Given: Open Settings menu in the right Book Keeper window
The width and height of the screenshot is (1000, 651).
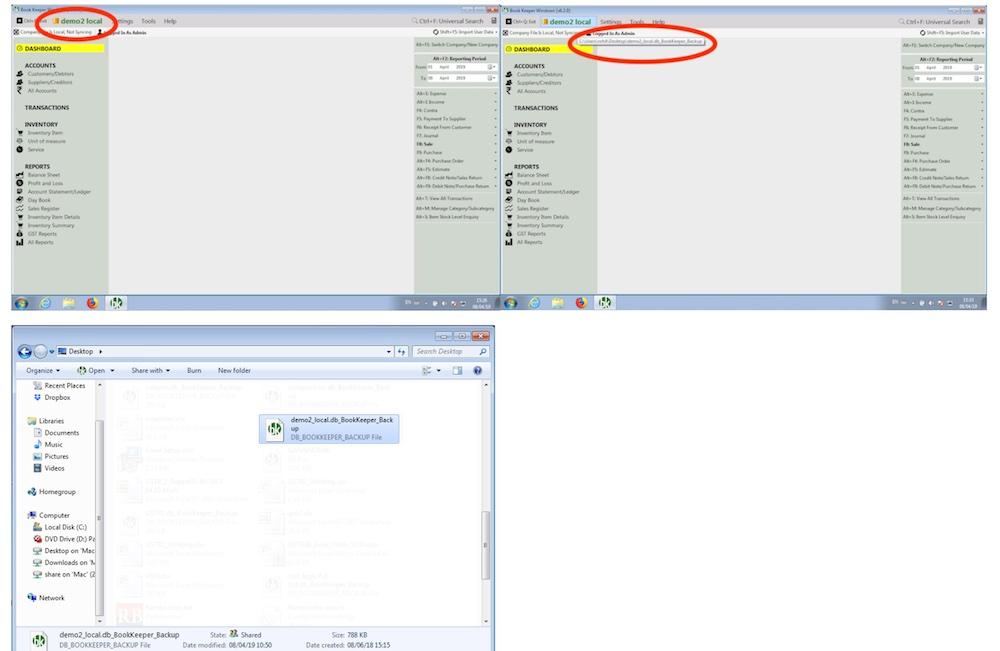Looking at the screenshot, I should pyautogui.click(x=610, y=22).
